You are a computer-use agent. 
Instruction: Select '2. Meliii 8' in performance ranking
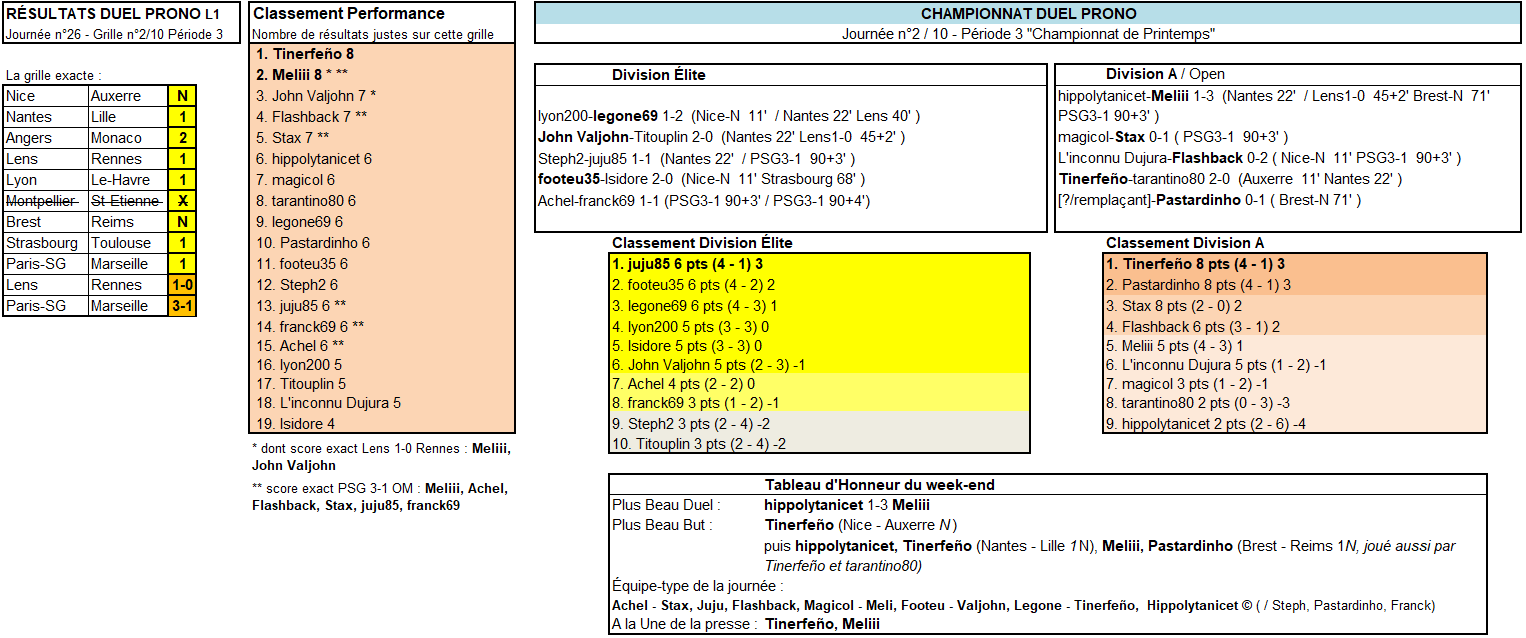302,74
